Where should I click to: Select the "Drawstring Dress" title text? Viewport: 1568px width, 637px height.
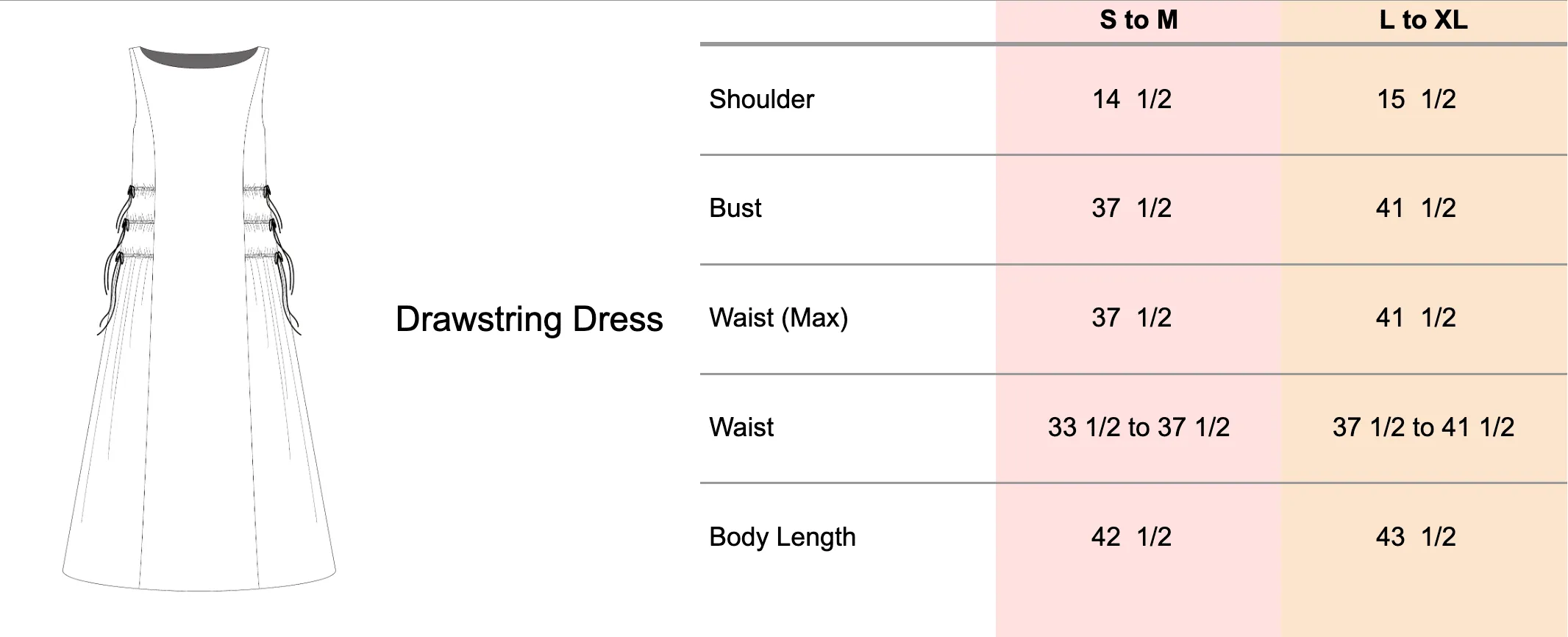click(529, 319)
